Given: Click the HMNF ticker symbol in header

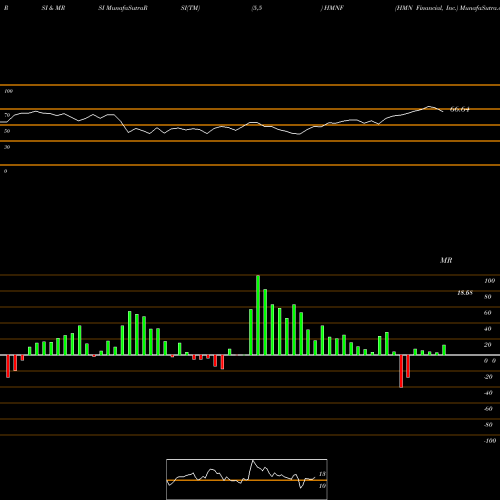Looking at the screenshot, I should [333, 8].
